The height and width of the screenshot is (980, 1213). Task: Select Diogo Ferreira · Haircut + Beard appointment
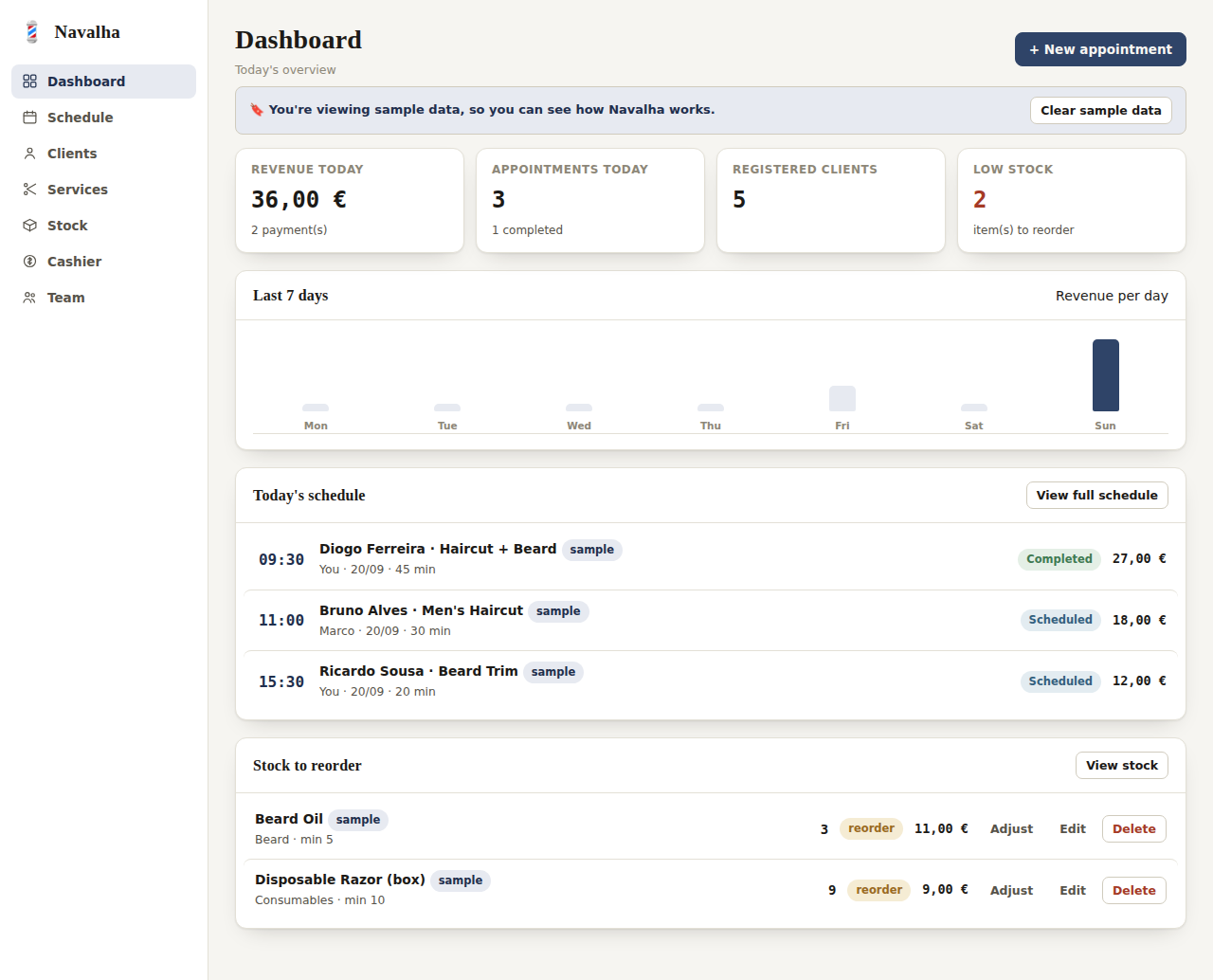pyautogui.click(x=711, y=559)
